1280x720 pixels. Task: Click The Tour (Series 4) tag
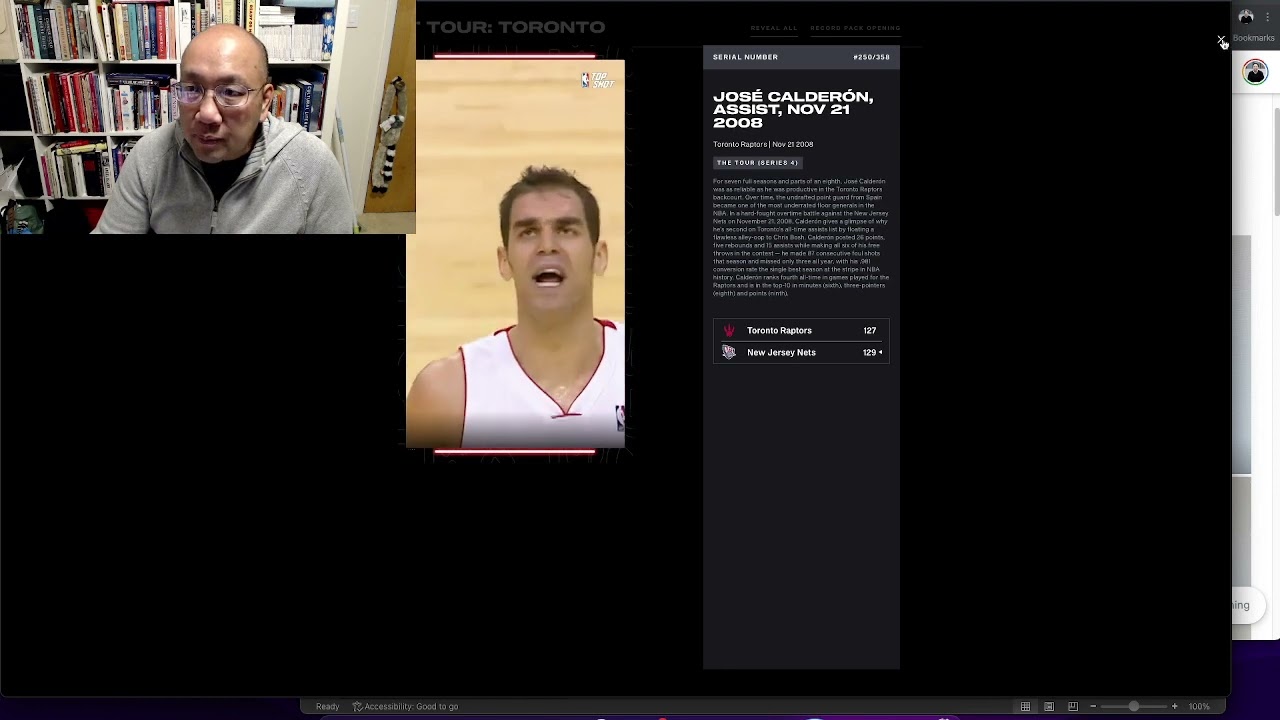tap(757, 163)
